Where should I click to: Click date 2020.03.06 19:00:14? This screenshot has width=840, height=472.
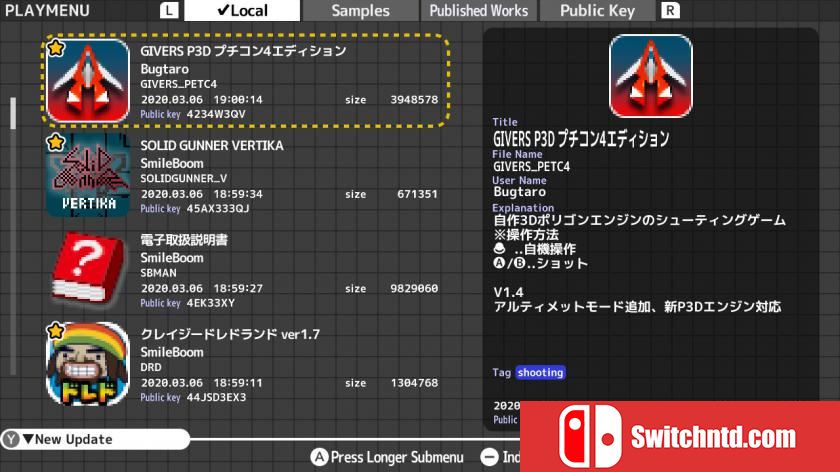click(x=201, y=100)
